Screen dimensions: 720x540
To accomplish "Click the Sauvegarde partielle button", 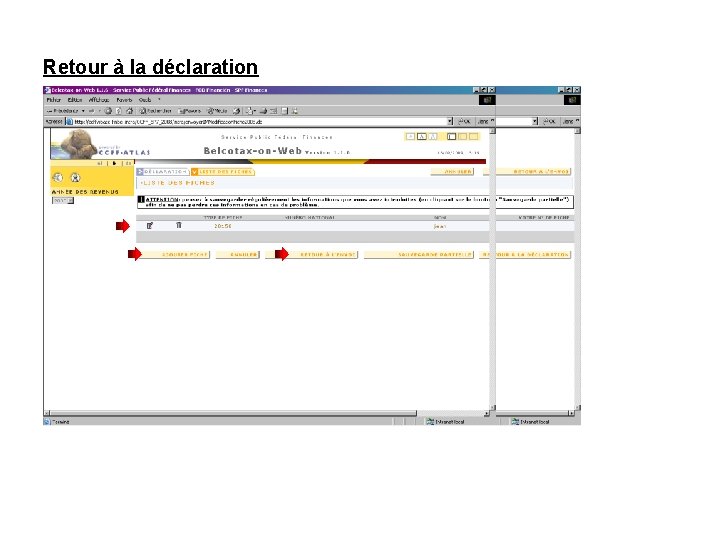I will (x=418, y=254).
